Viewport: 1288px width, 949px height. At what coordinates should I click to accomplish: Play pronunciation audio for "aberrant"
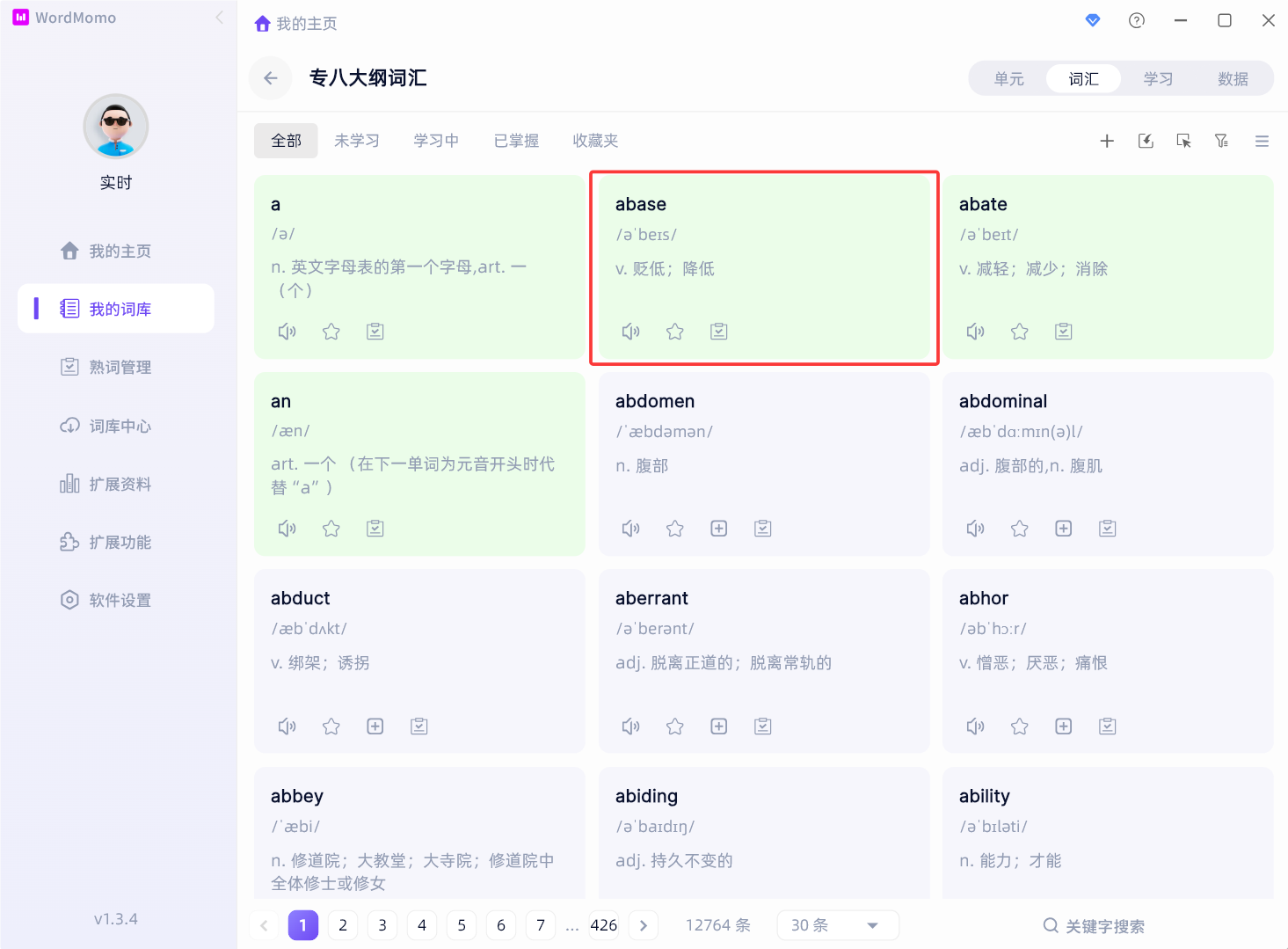pyautogui.click(x=630, y=726)
